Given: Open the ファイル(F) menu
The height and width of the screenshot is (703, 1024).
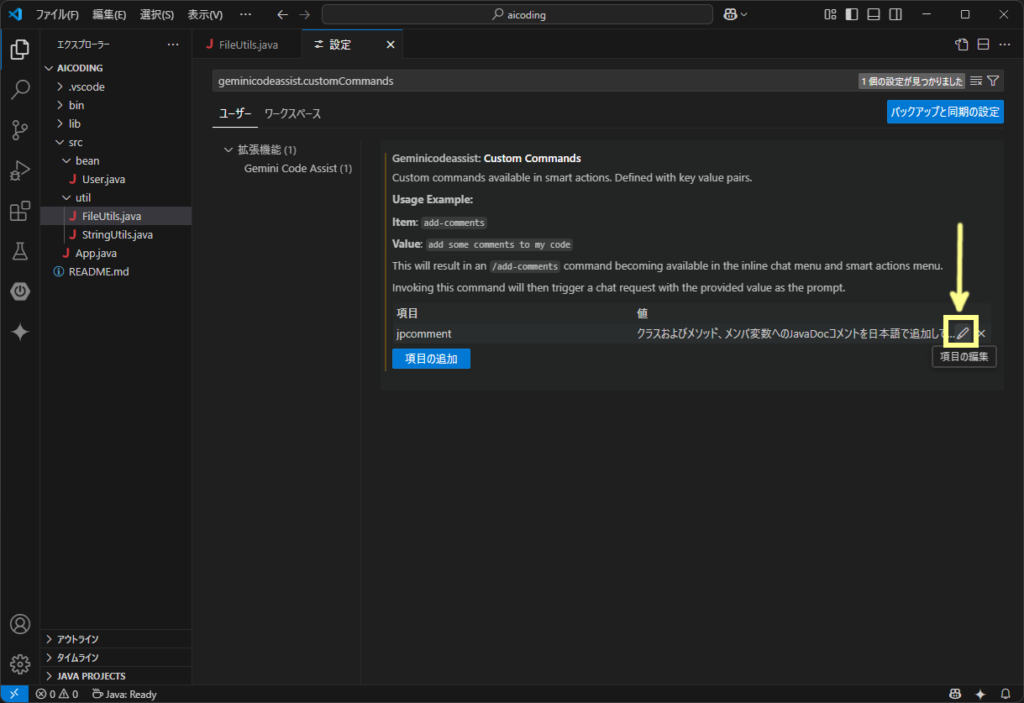Looking at the screenshot, I should pyautogui.click(x=57, y=14).
